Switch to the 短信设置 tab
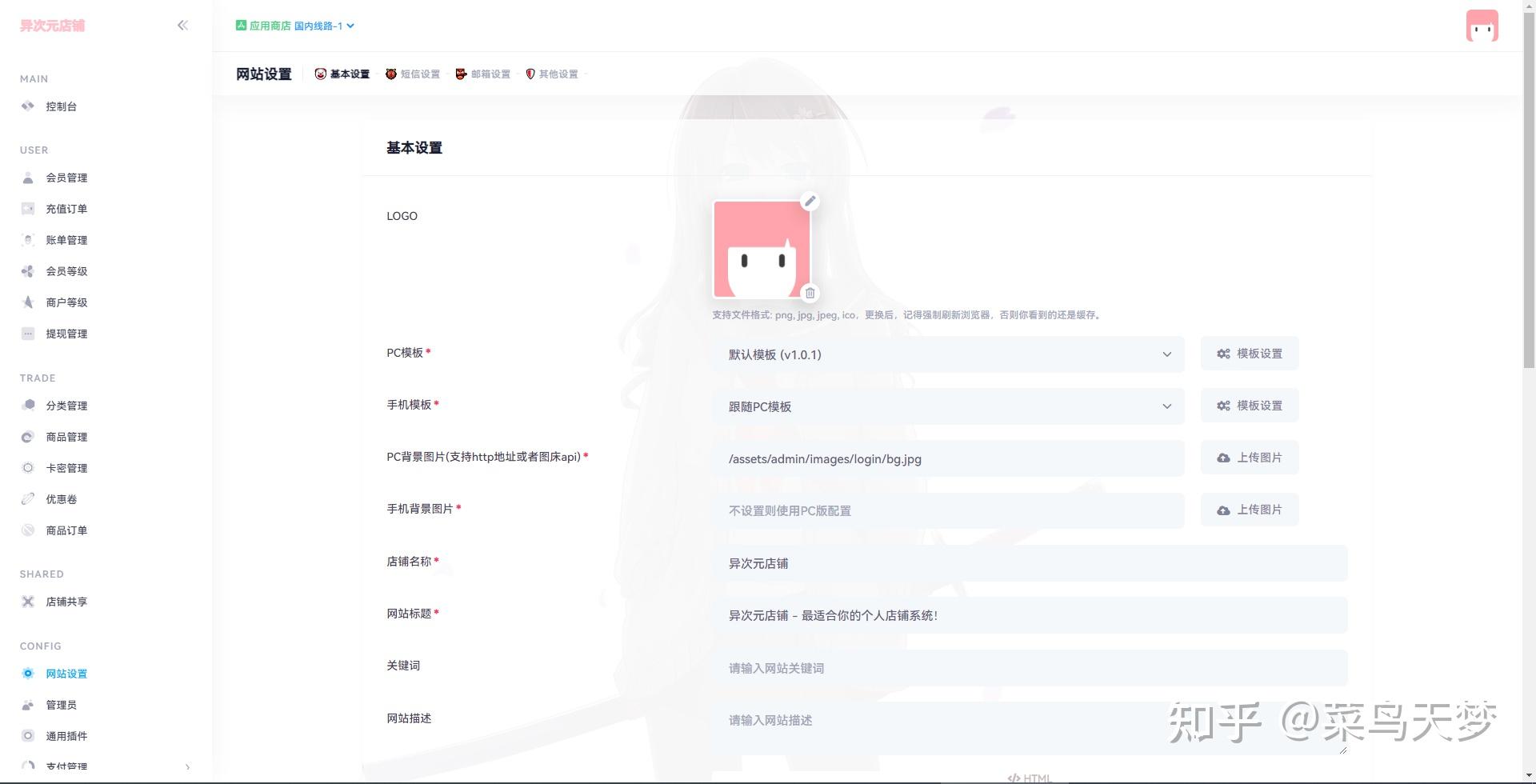1536x784 pixels. click(x=413, y=74)
